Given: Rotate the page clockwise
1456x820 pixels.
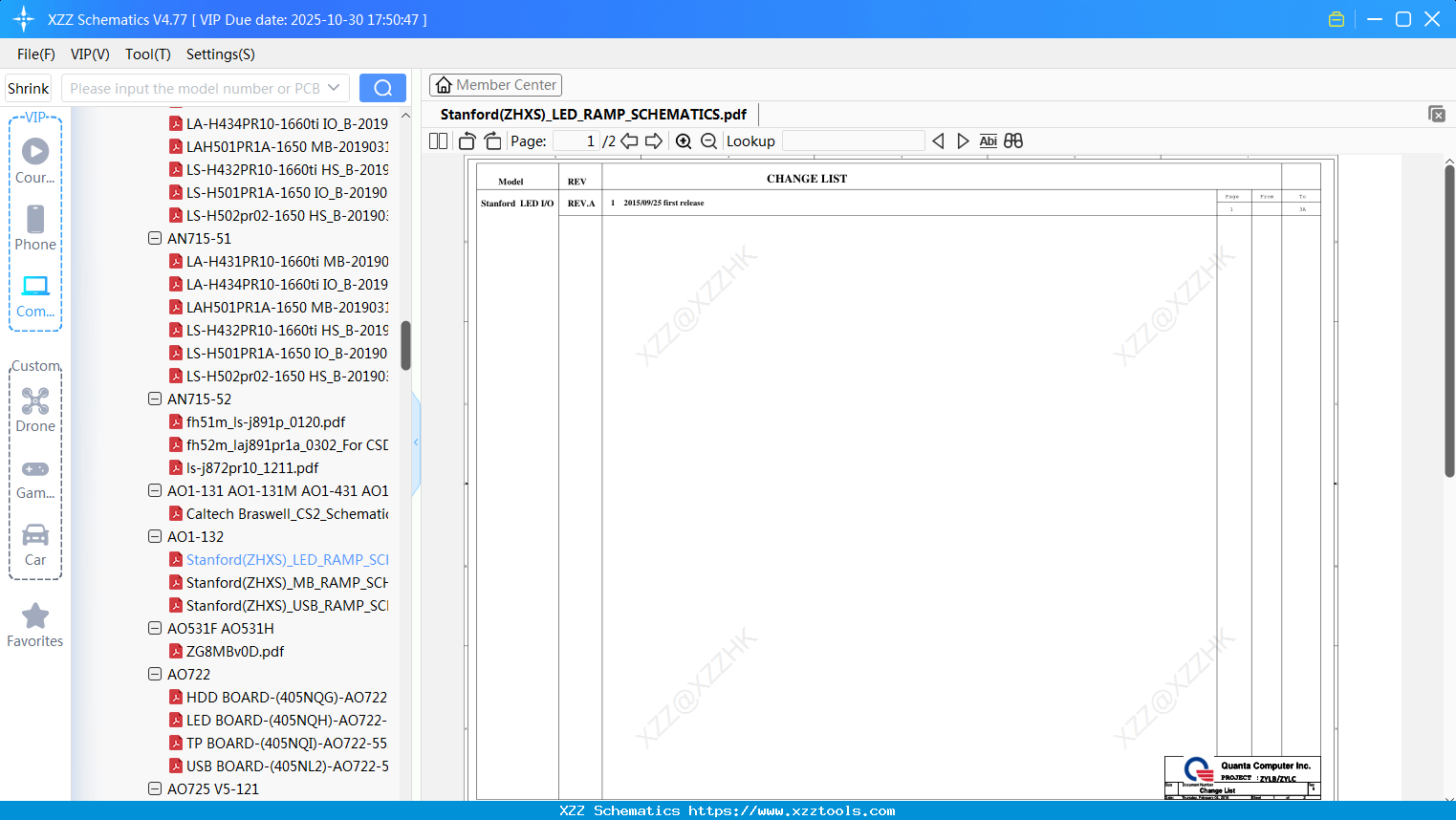Looking at the screenshot, I should click(492, 141).
